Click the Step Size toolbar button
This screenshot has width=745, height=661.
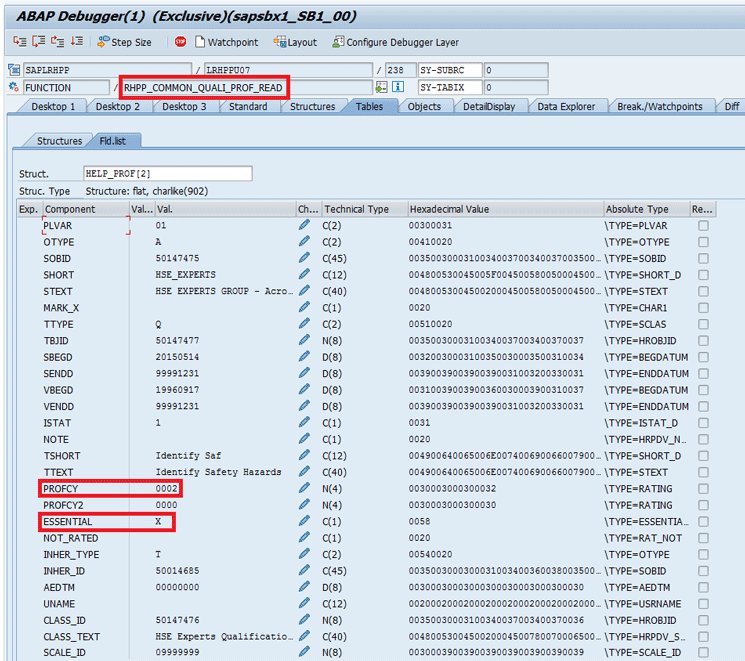124,42
